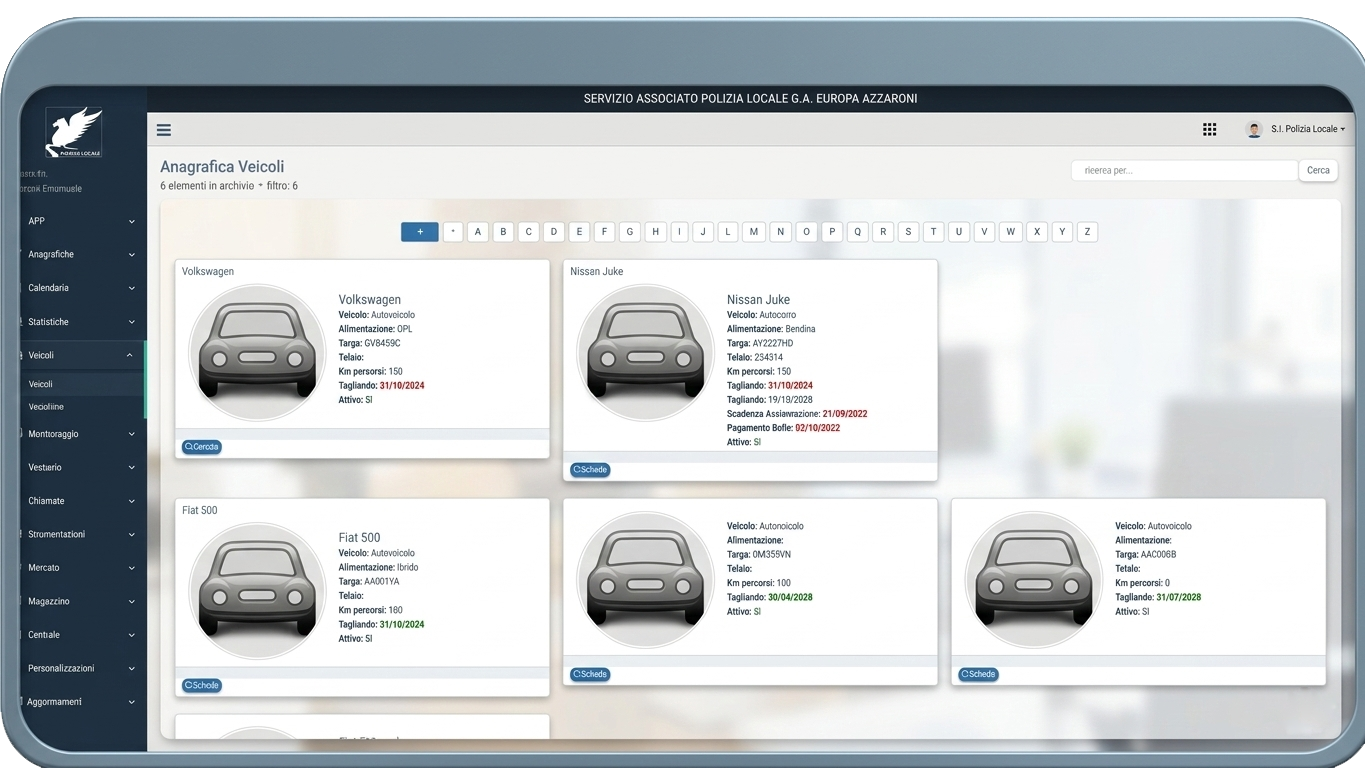
Task: Open Scheda button on Volkswagen card
Action: pyautogui.click(x=202, y=447)
